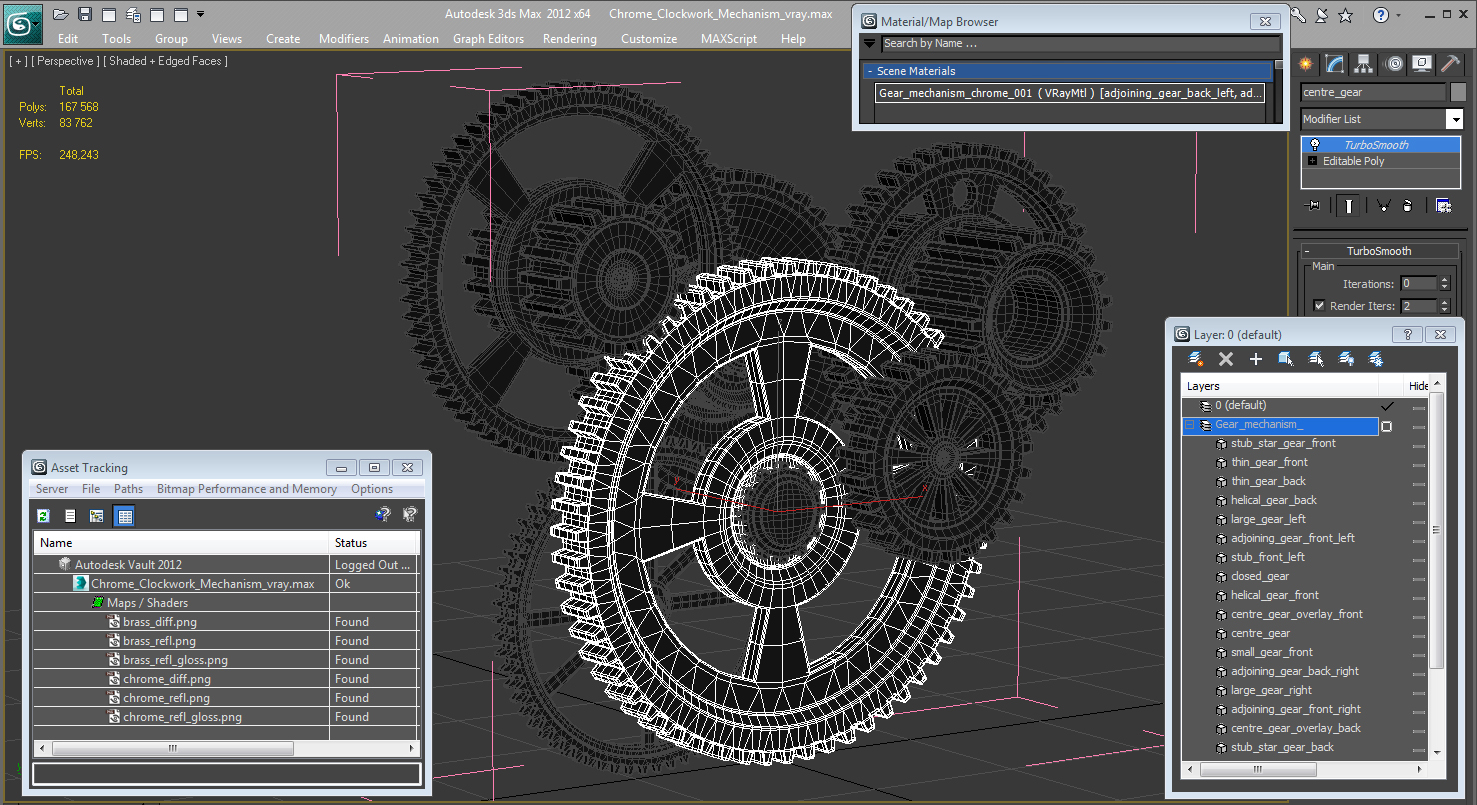The image size is (1477, 805).
Task: Switch Asset Tracking to Table View icon
Action: [x=124, y=516]
